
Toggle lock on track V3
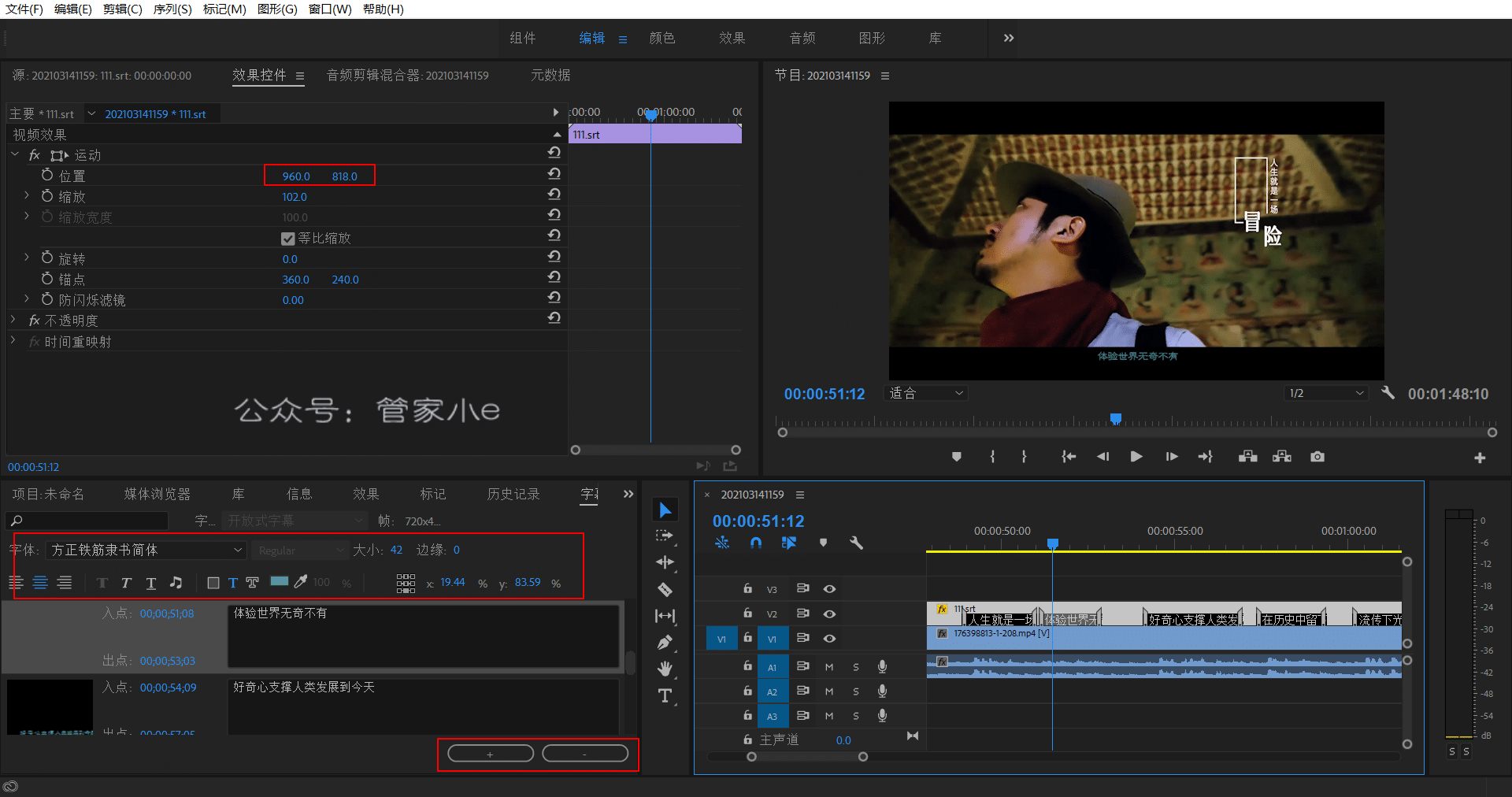coord(747,588)
